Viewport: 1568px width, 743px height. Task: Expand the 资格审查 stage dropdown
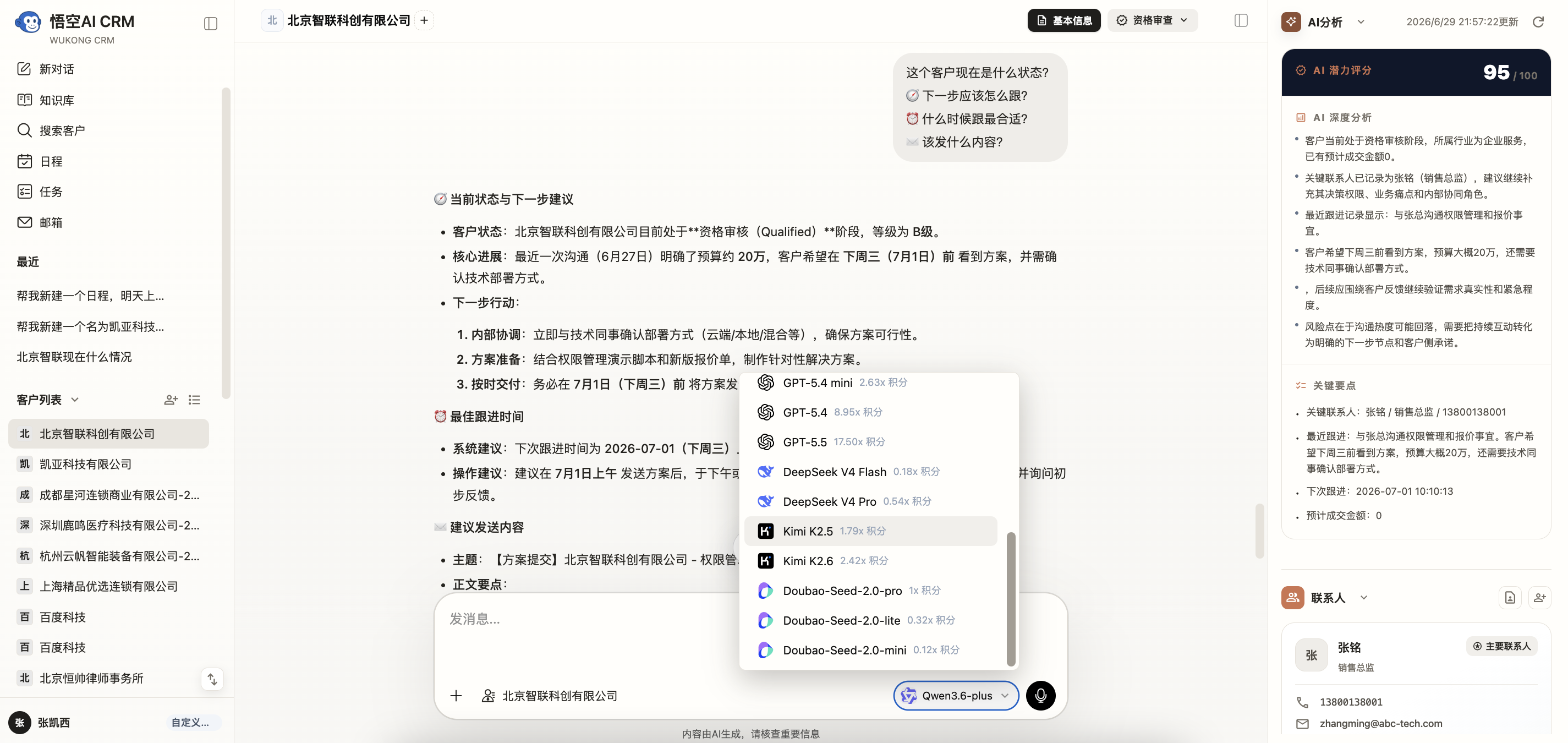click(x=1152, y=20)
